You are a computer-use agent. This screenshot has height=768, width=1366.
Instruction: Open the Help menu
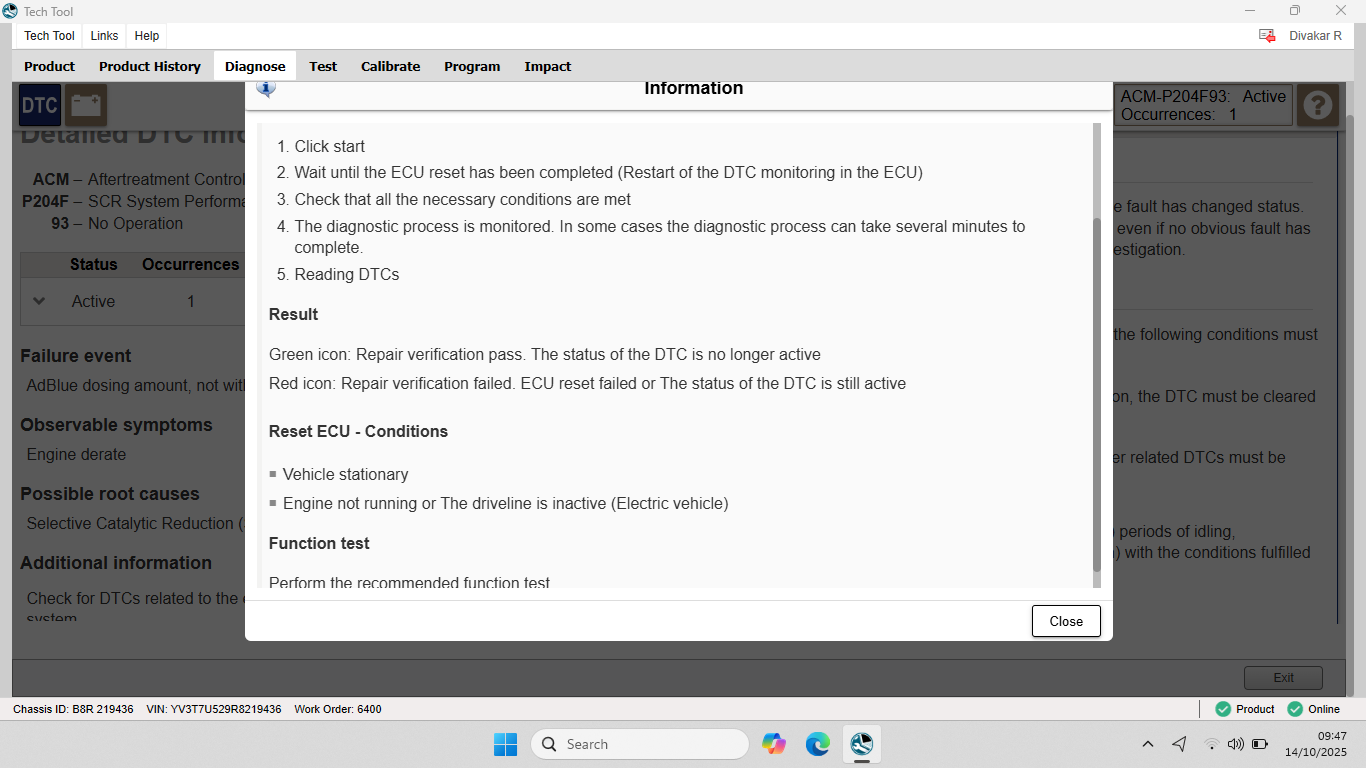coord(147,36)
